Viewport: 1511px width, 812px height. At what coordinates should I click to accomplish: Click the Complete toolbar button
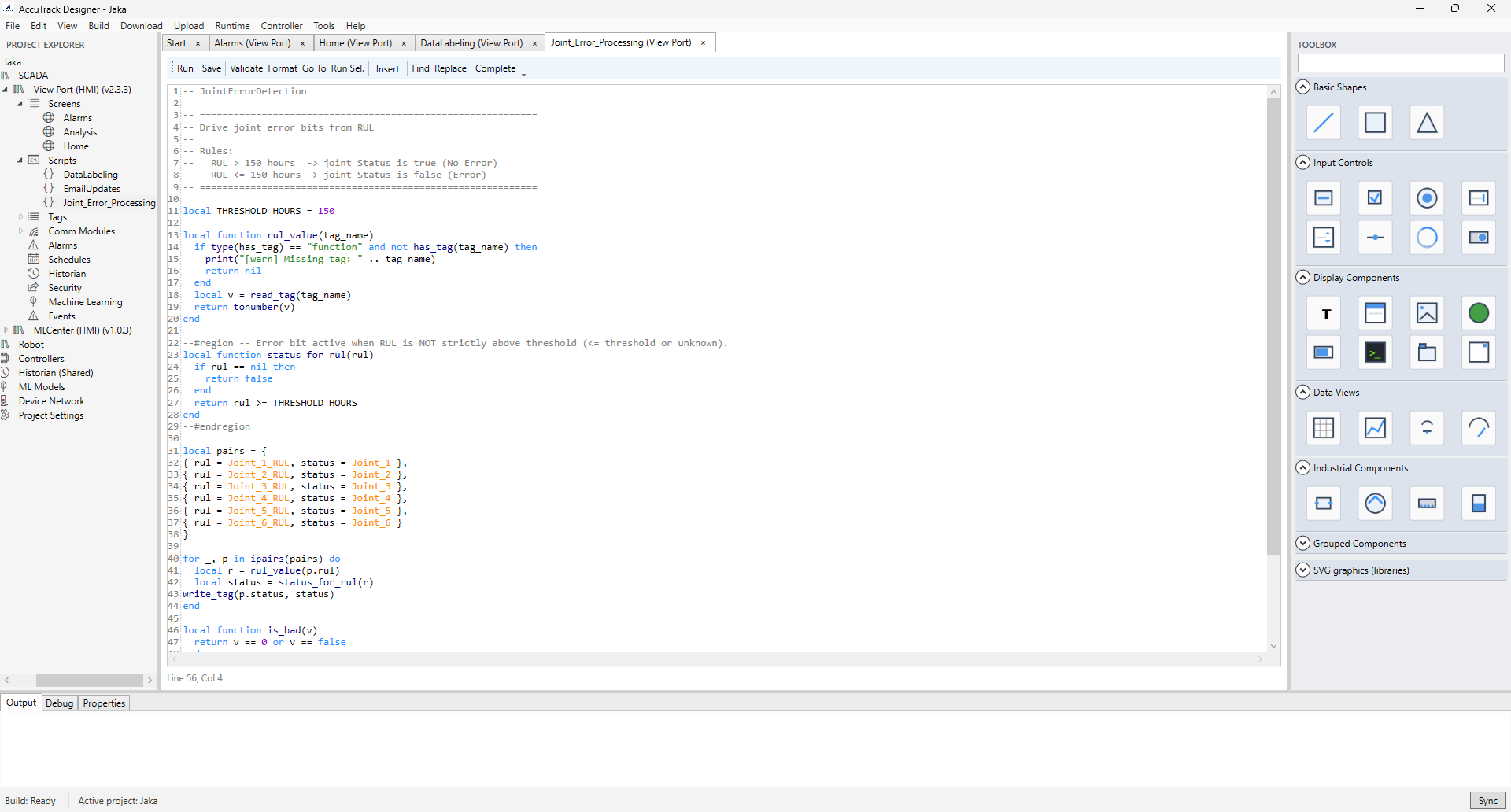[496, 68]
